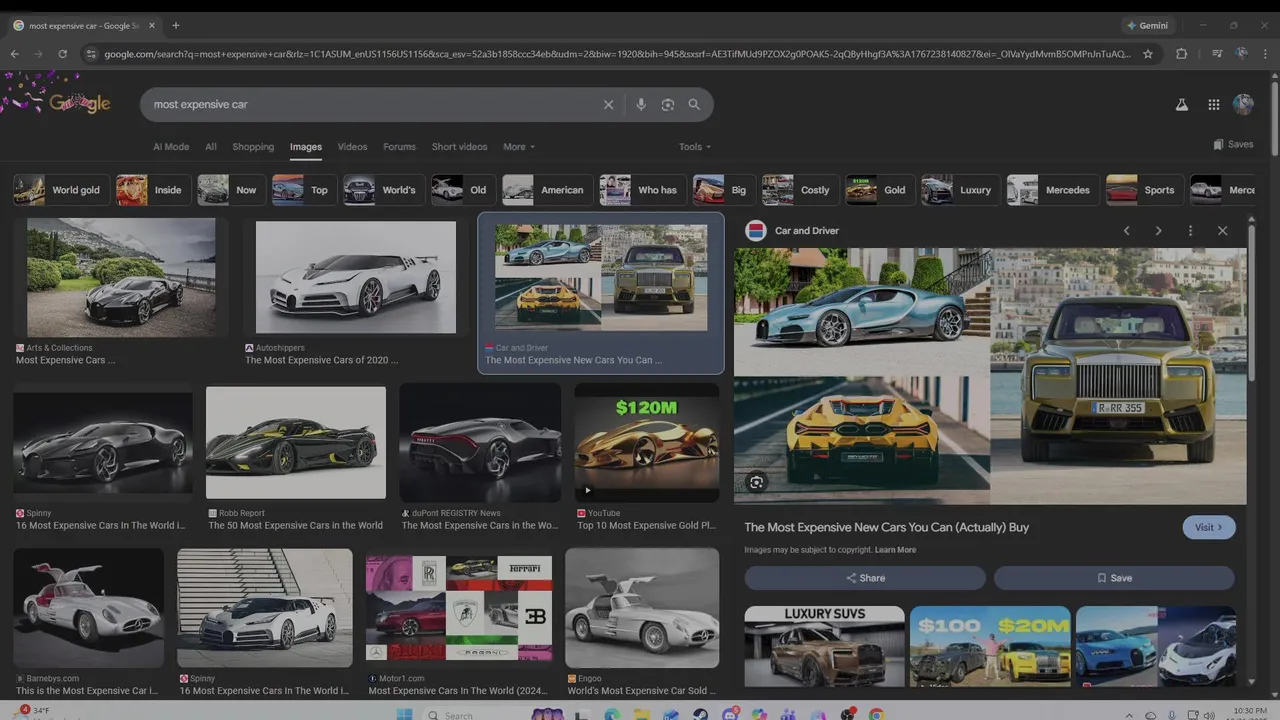Open the LUXURY SUVS related image

point(824,646)
